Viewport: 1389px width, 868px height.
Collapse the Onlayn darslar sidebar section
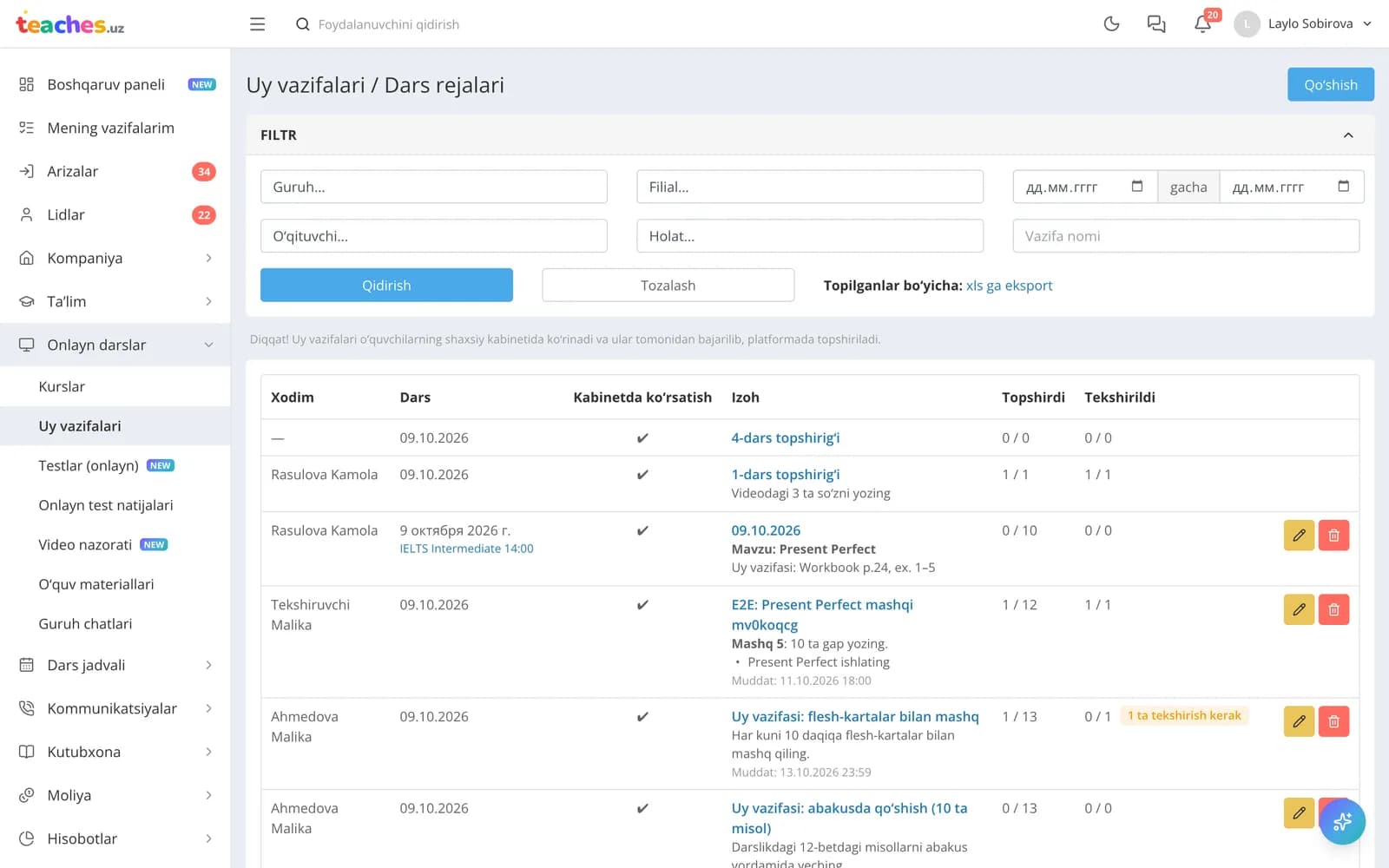coord(115,345)
